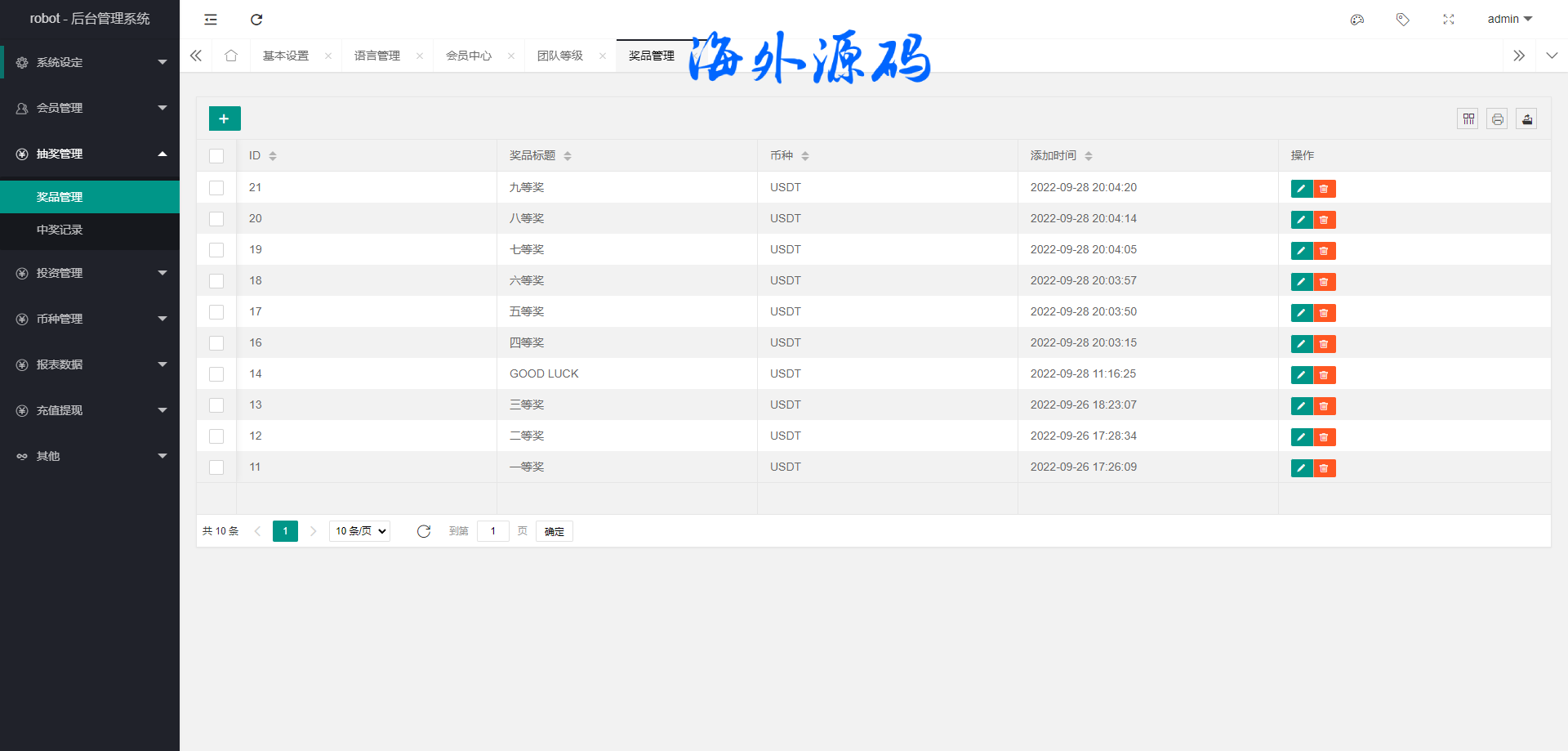Open the admin user dropdown
Screen dimensions: 1568x751
click(1509, 20)
